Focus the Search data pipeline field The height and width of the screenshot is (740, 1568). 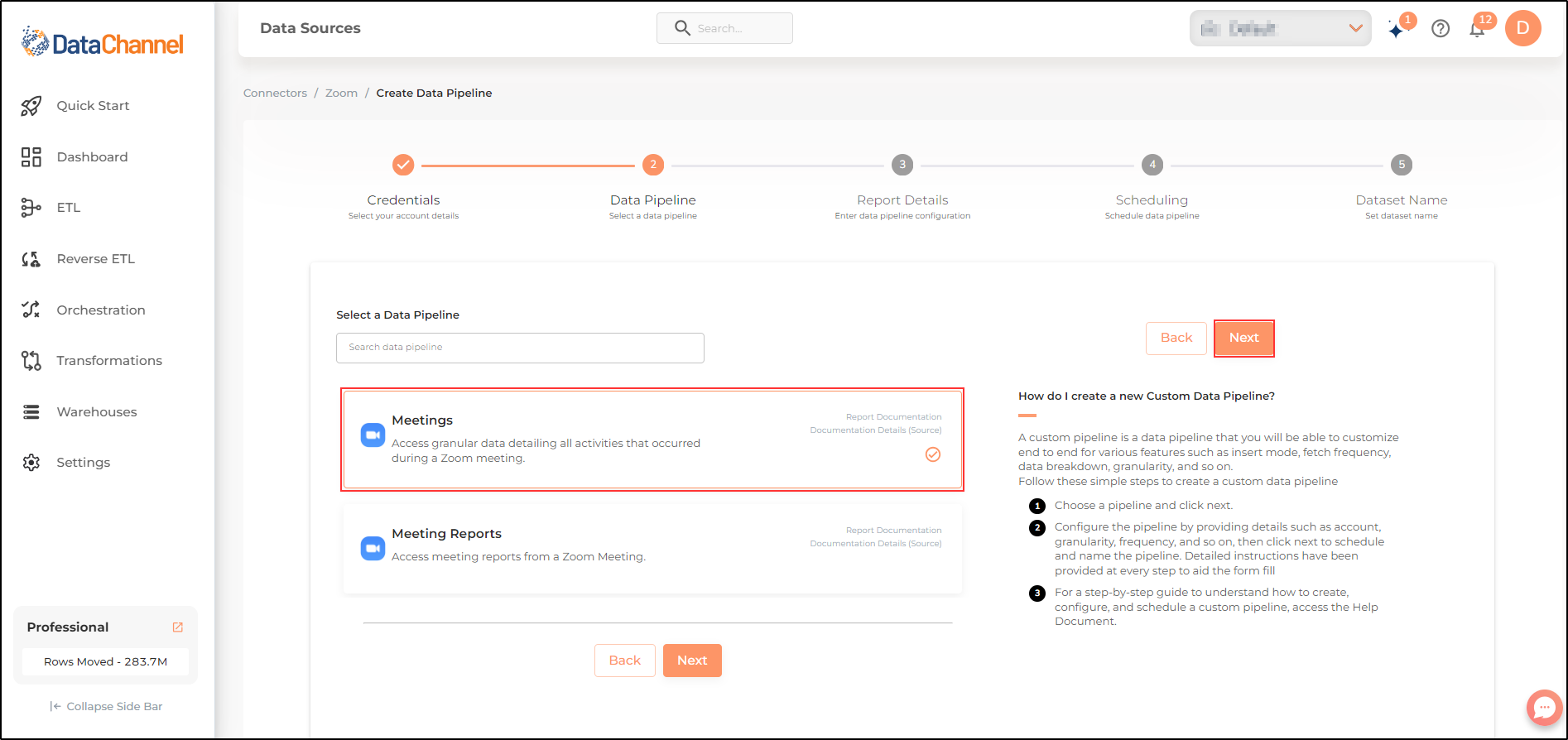[x=520, y=348]
